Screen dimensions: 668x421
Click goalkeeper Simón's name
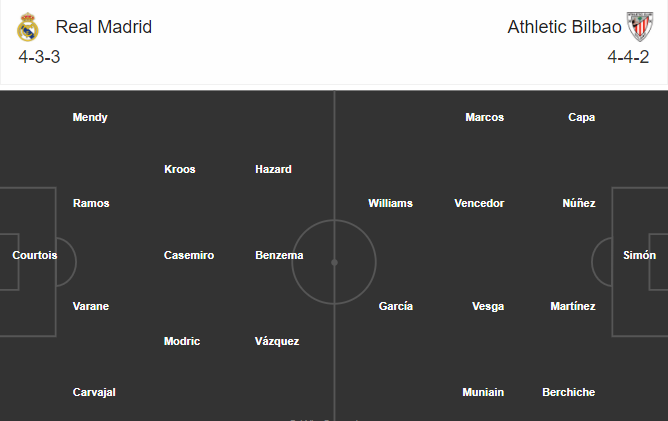coord(639,255)
